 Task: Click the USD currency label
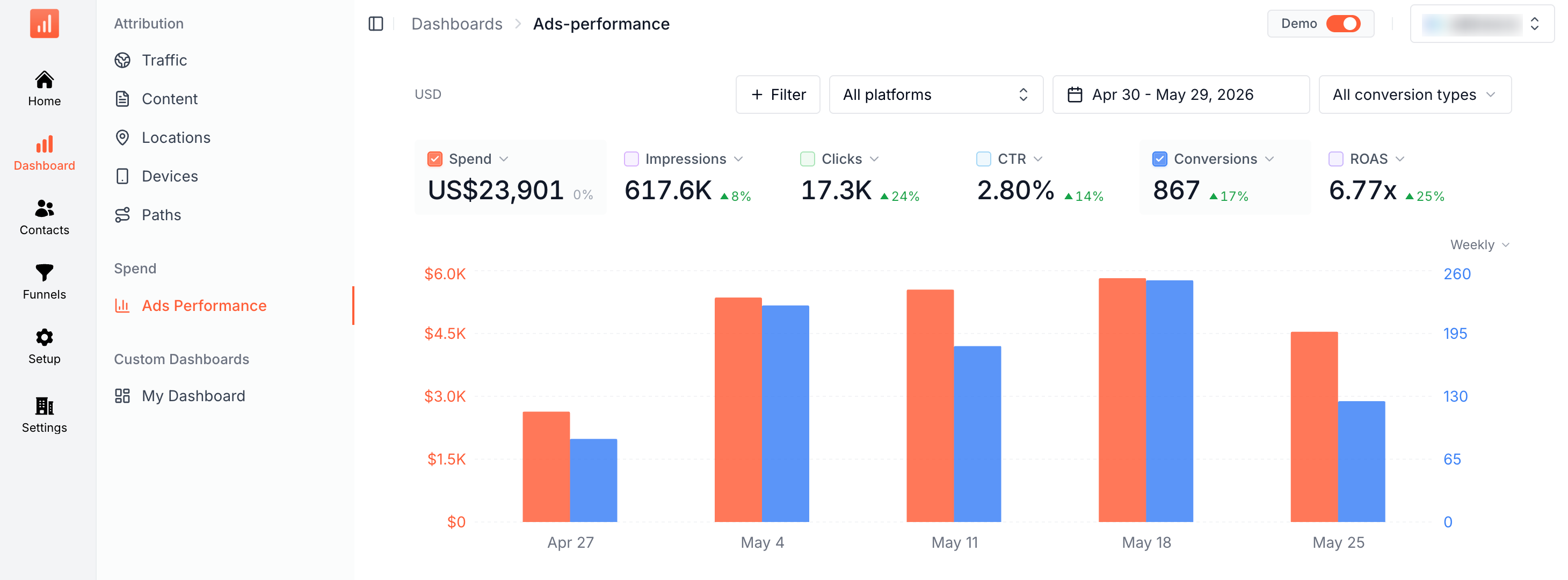tap(428, 95)
